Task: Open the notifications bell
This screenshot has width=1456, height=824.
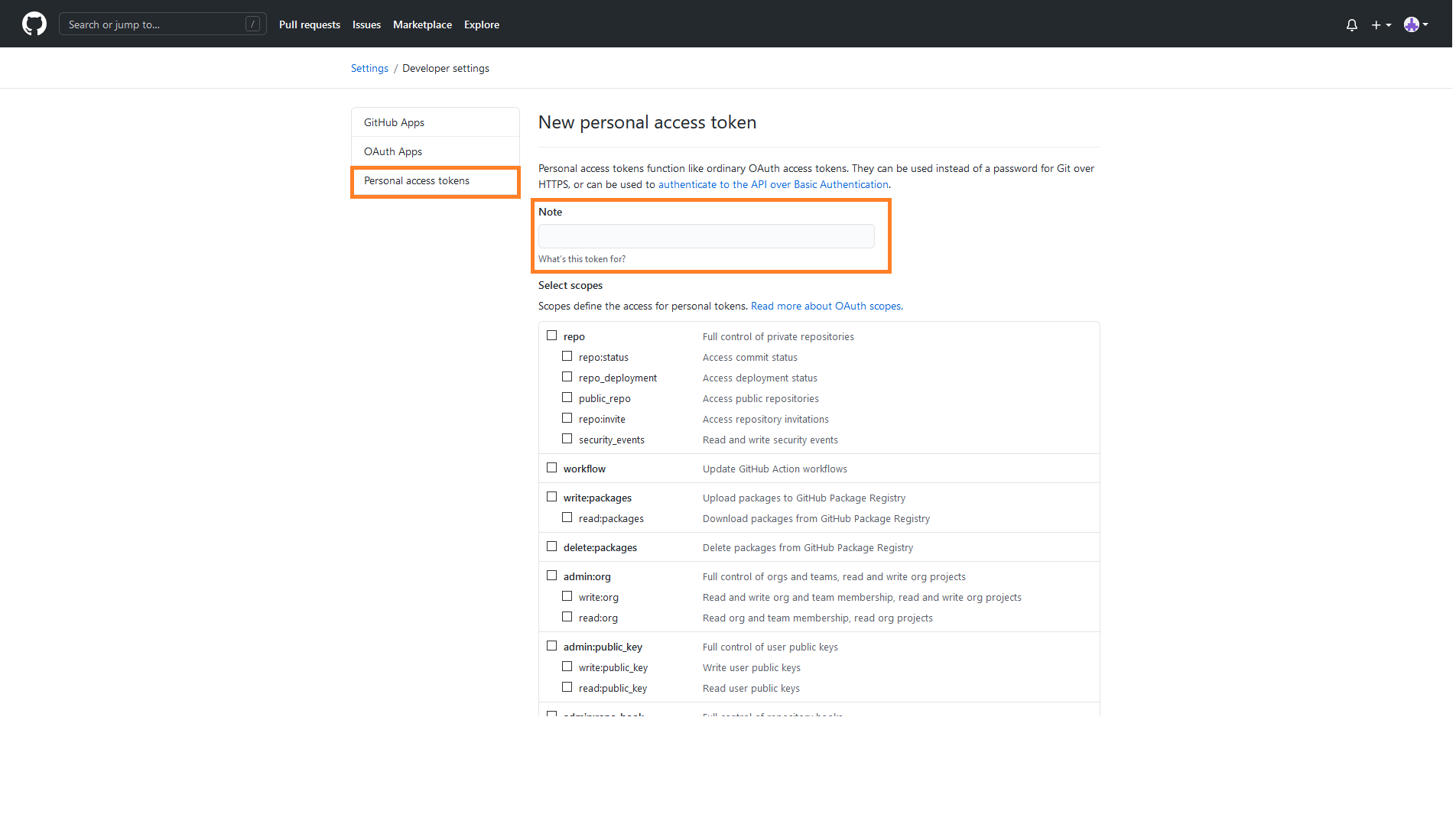Action: click(1351, 24)
